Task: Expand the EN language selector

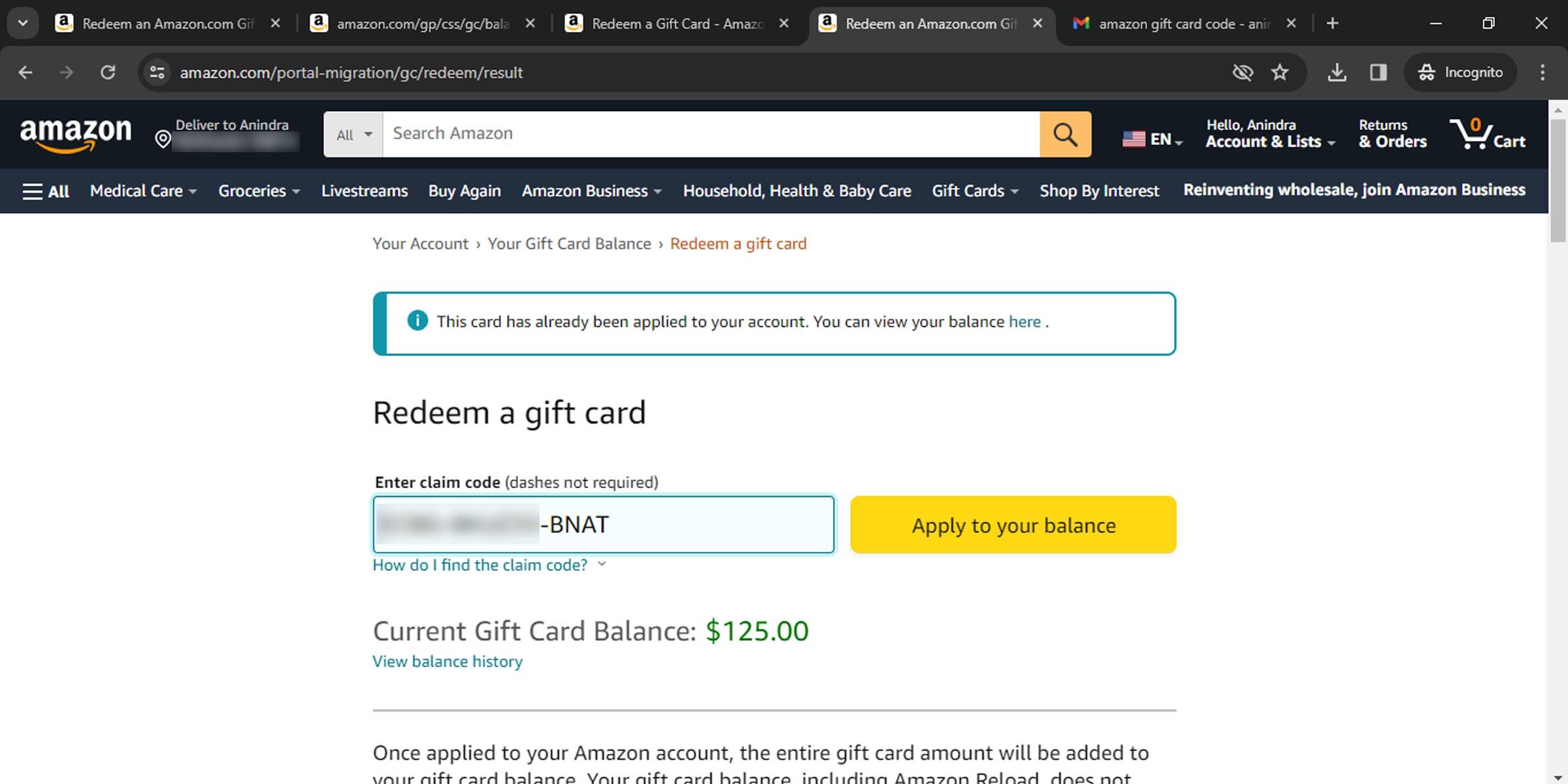Action: click(x=1152, y=139)
